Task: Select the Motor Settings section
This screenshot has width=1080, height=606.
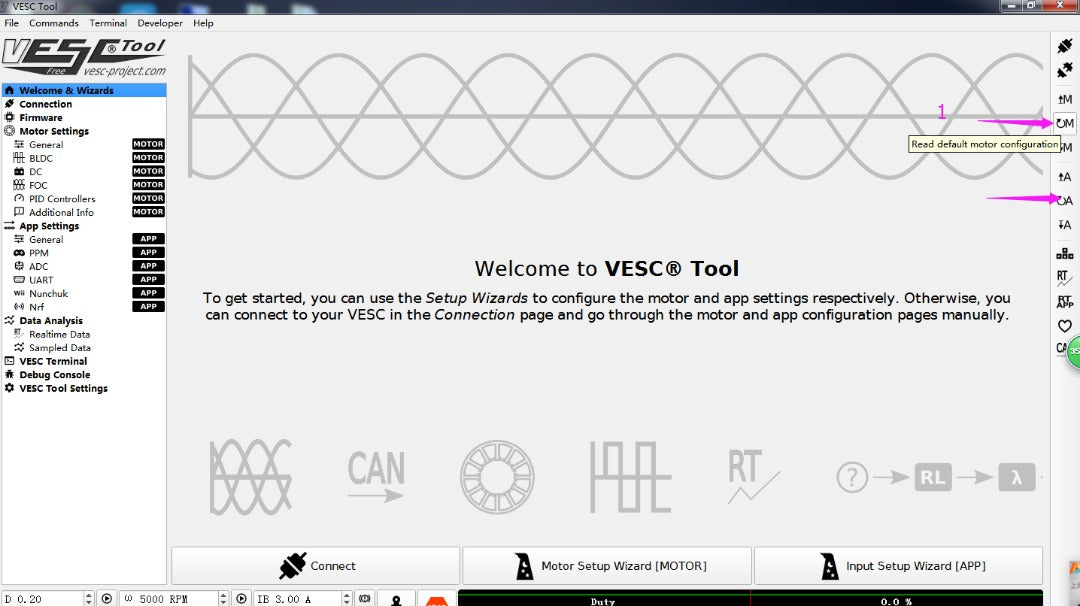Action: [x=84, y=131]
